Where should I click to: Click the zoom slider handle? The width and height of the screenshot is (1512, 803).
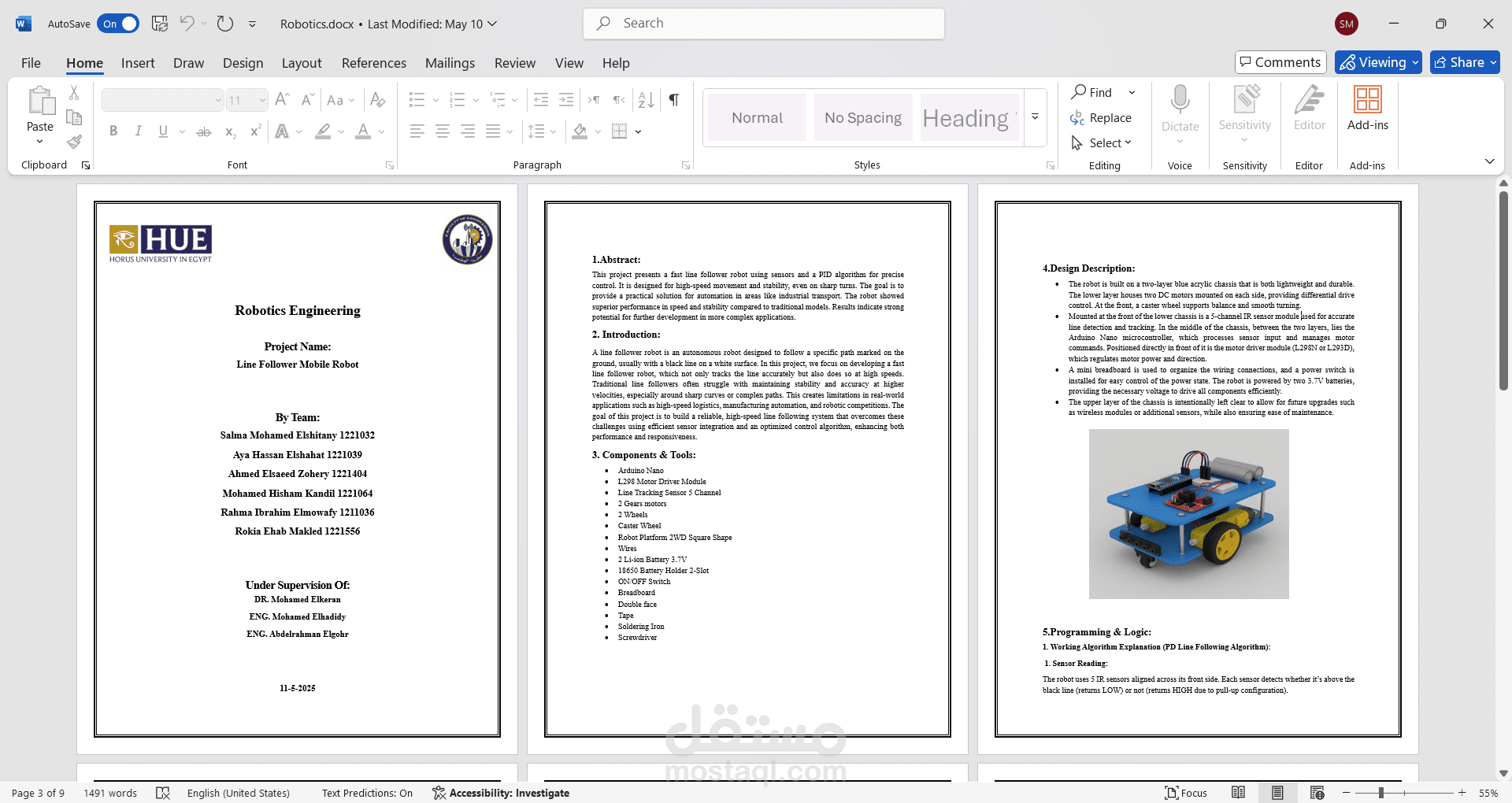pyautogui.click(x=1381, y=793)
